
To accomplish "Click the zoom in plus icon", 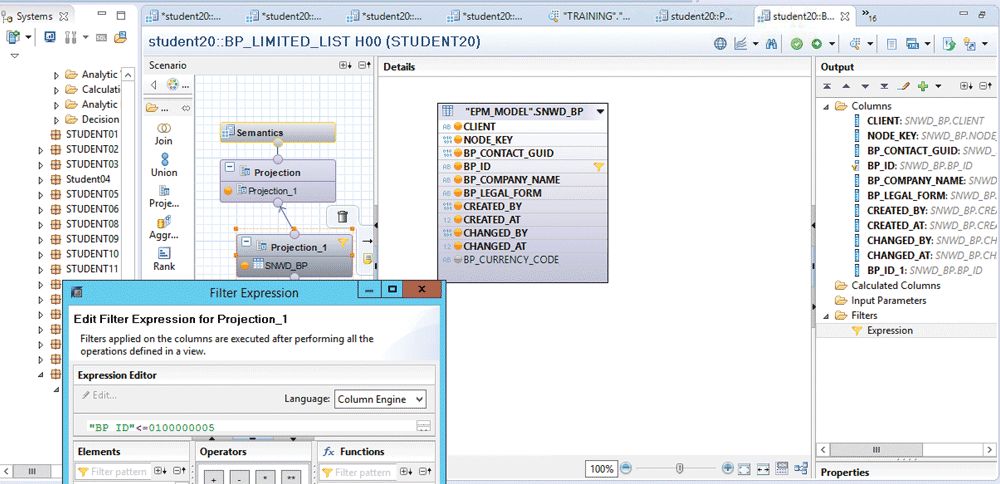I will click(727, 468).
